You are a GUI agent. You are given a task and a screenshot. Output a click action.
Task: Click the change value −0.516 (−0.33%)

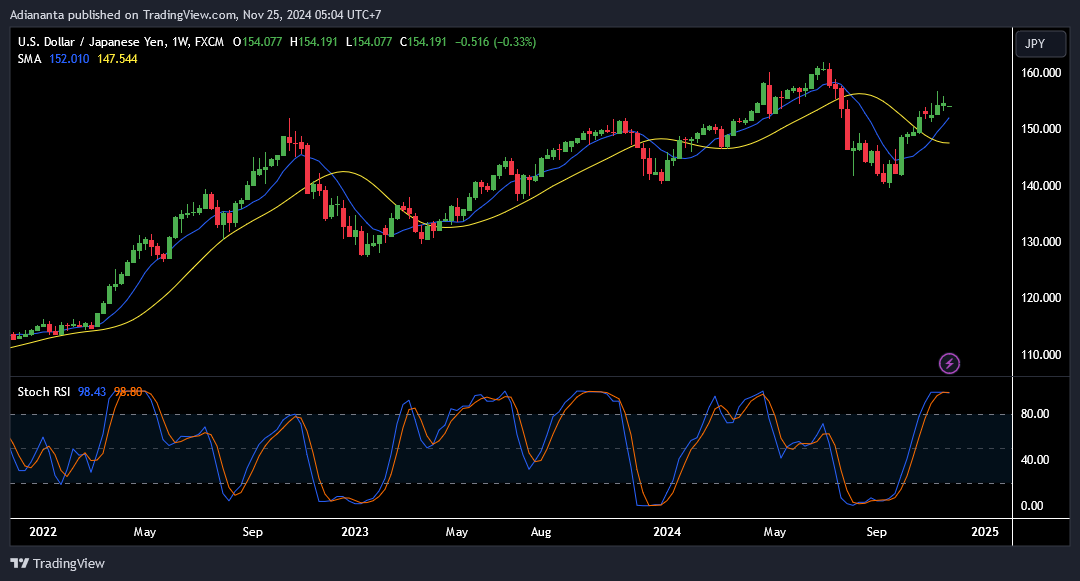click(x=495, y=42)
